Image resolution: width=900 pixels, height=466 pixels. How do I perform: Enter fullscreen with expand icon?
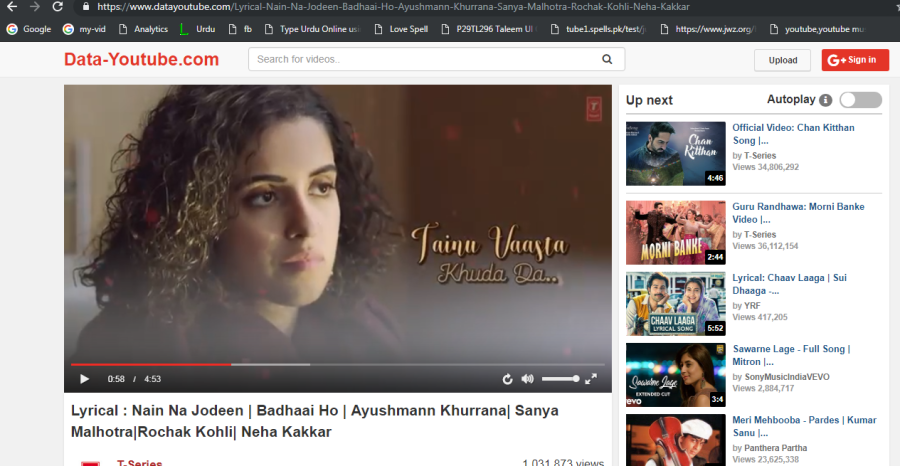[591, 379]
